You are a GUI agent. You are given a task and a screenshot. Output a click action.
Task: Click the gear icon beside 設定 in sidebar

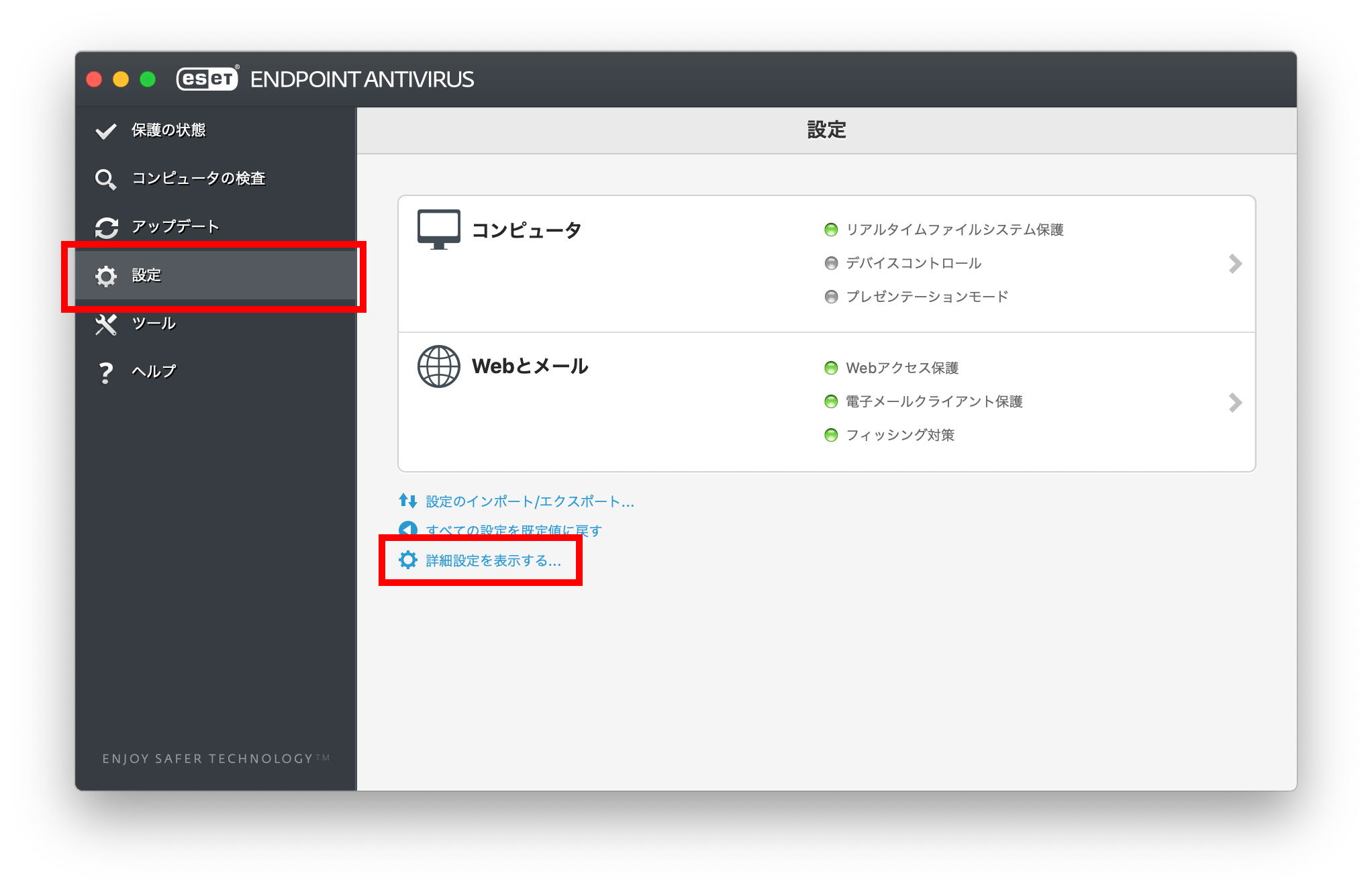click(x=106, y=276)
